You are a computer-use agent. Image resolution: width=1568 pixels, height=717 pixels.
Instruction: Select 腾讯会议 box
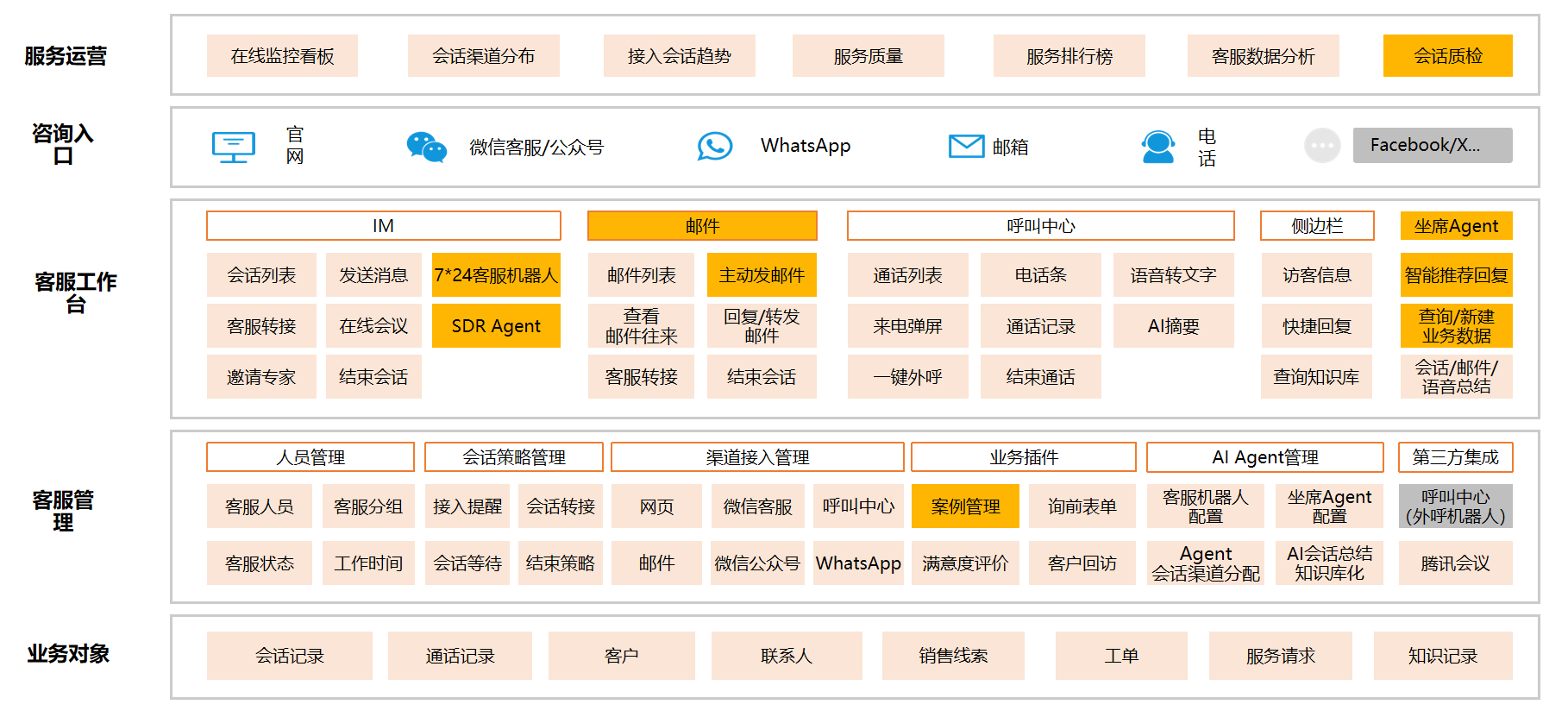point(1456,563)
